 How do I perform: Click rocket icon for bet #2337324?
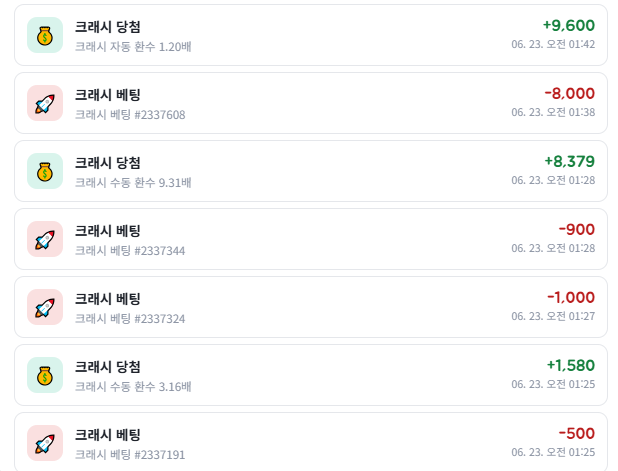click(45, 307)
